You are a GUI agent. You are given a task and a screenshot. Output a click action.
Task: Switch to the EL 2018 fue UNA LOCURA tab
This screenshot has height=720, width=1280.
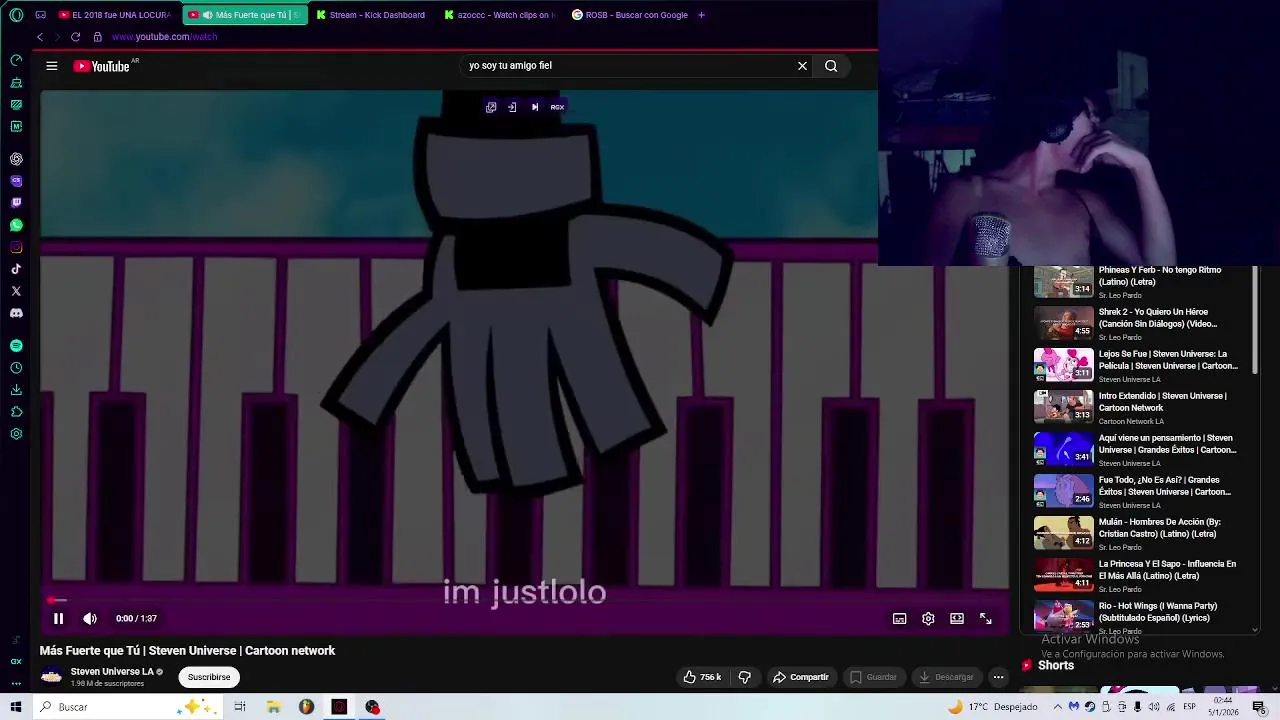[x=114, y=15]
